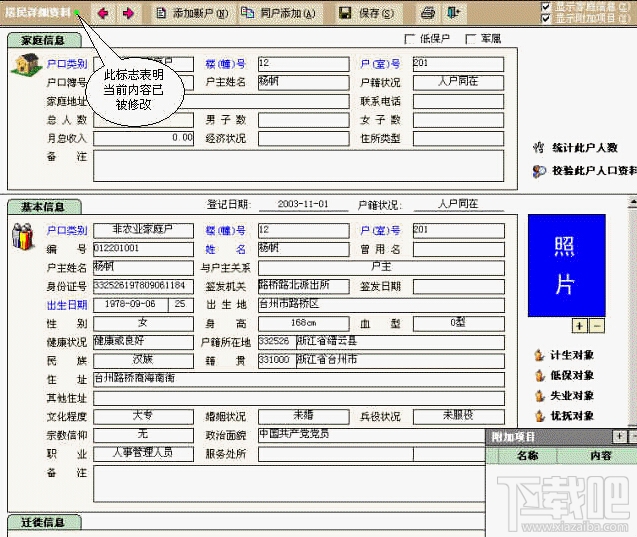Click the red next-record arrow
Screen dimensions: 637x537
128,13
